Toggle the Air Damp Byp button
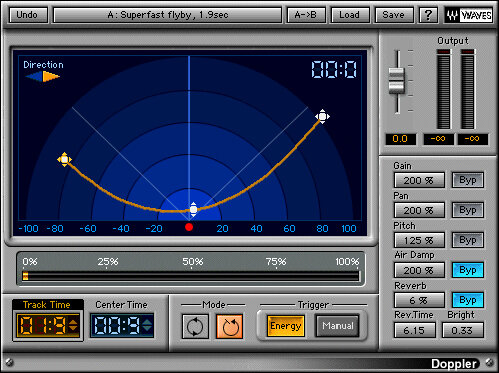The width and height of the screenshot is (499, 373). pos(468,270)
